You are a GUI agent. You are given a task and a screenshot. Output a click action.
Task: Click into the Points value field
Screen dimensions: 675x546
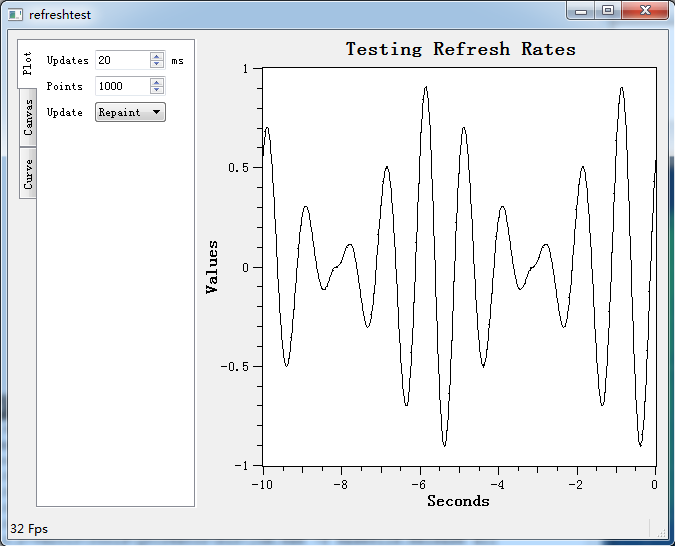(x=123, y=86)
